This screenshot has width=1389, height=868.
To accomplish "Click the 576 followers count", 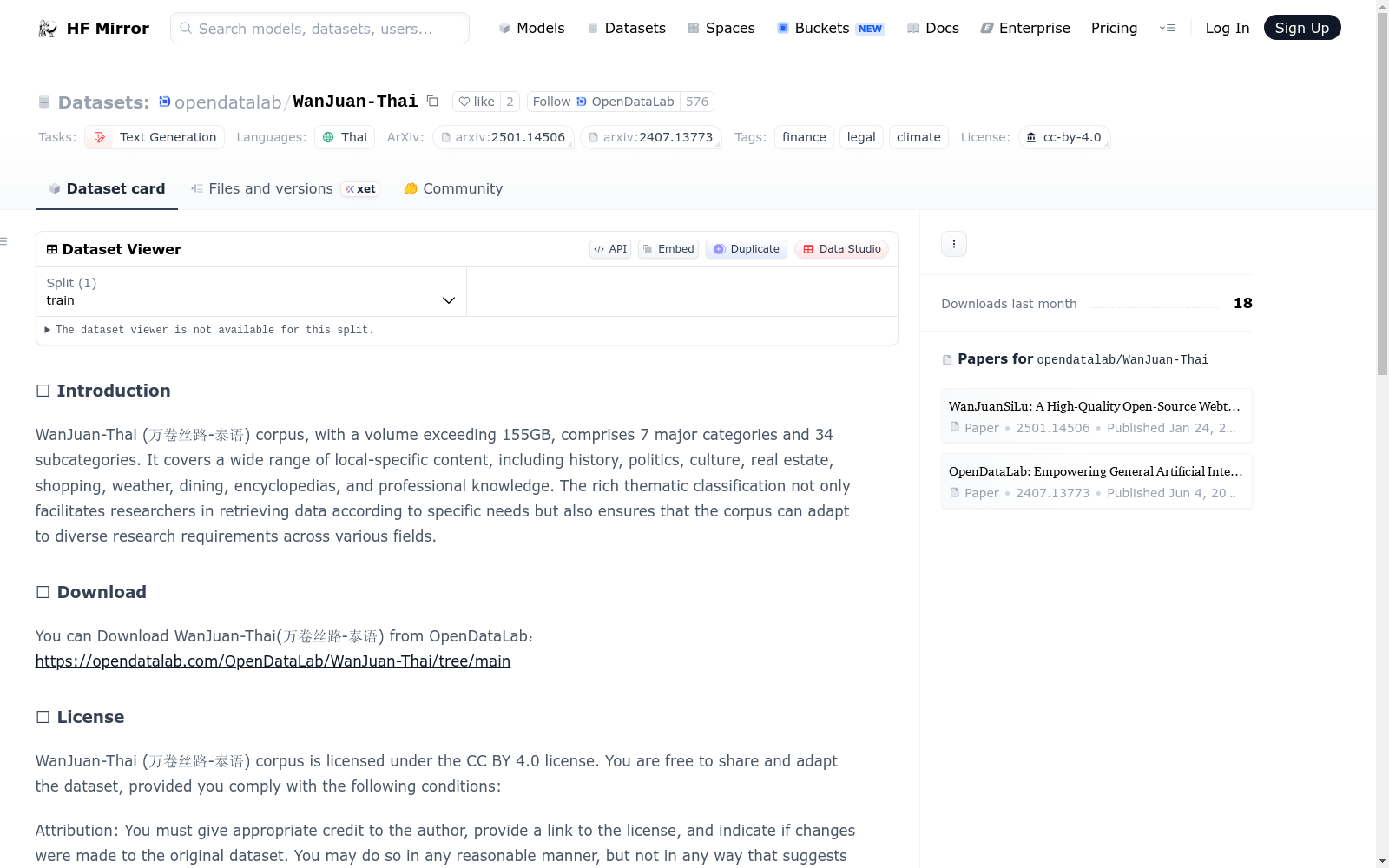I will click(697, 102).
